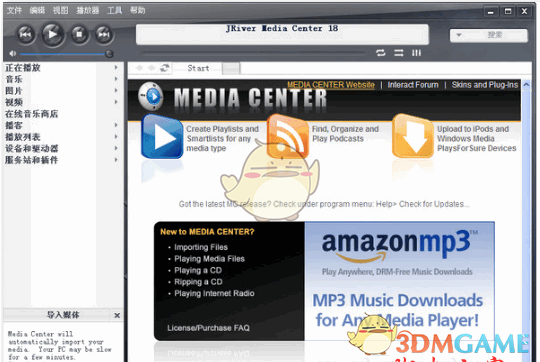Select 视频 in the sidebar tree
The height and width of the screenshot is (362, 540).
coord(14,102)
